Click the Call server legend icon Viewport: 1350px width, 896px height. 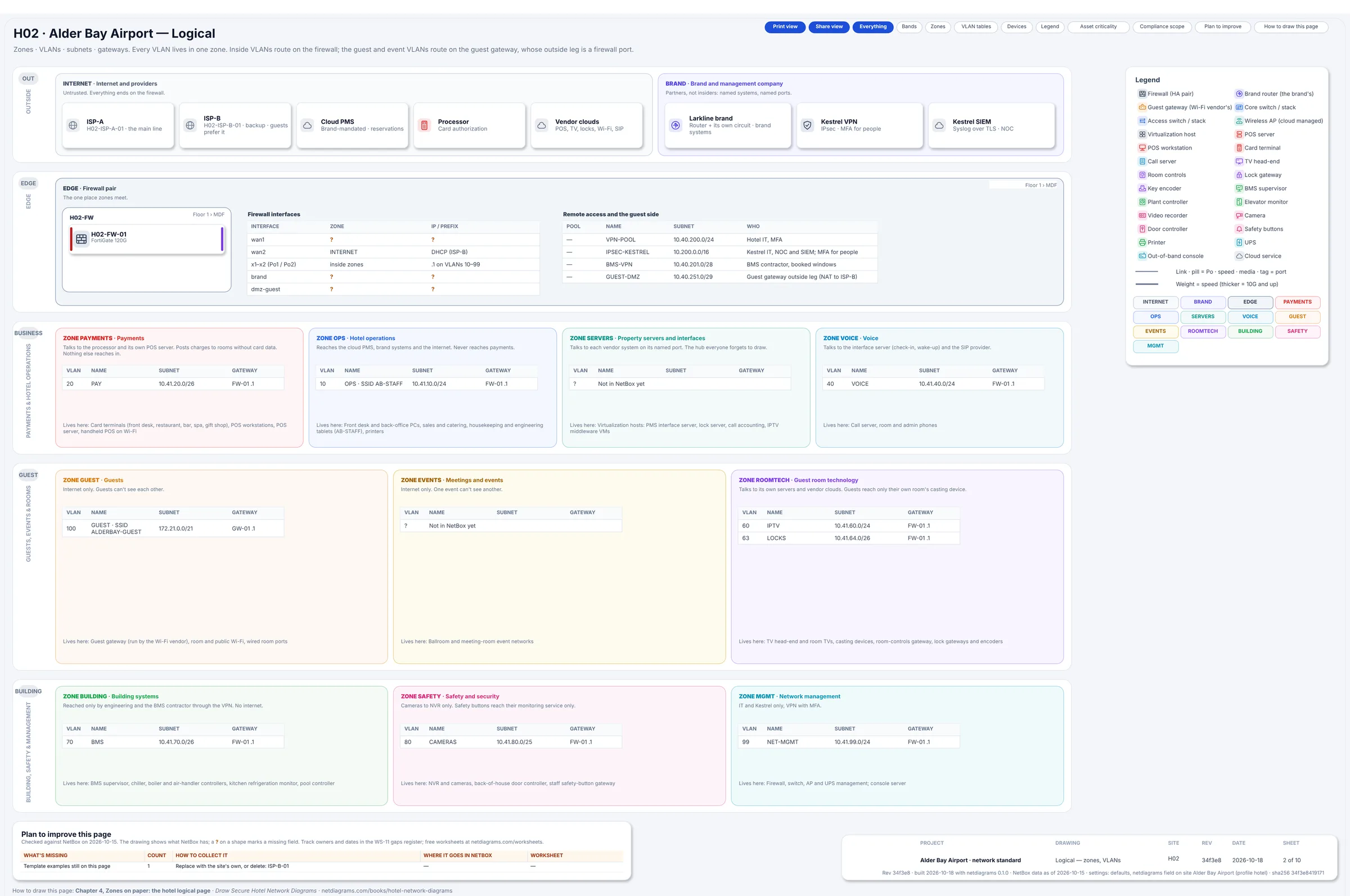tap(1142, 162)
